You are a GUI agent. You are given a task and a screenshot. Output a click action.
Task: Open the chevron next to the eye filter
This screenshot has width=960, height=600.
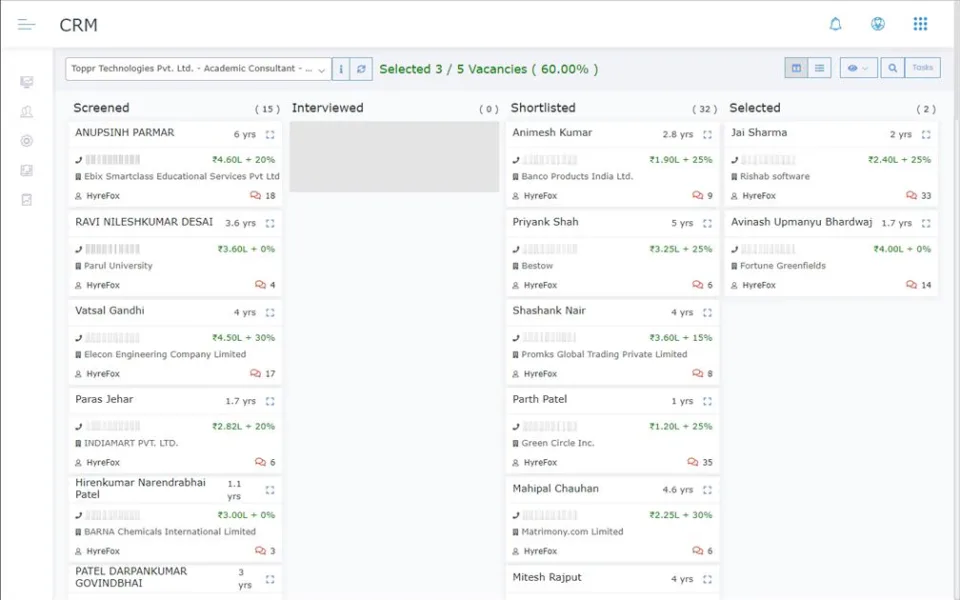pos(868,67)
